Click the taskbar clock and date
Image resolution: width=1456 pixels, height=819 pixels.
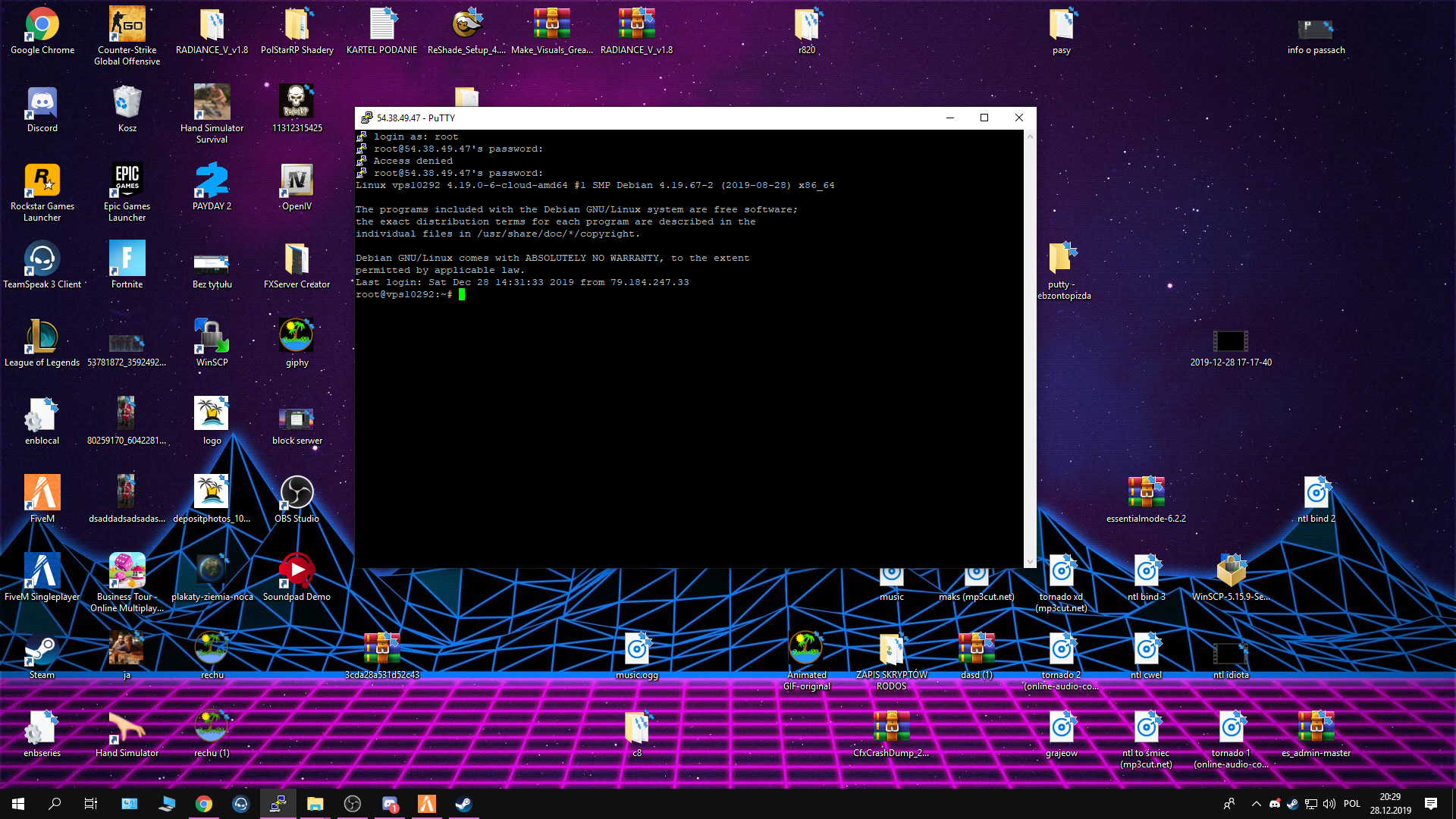(x=1390, y=804)
